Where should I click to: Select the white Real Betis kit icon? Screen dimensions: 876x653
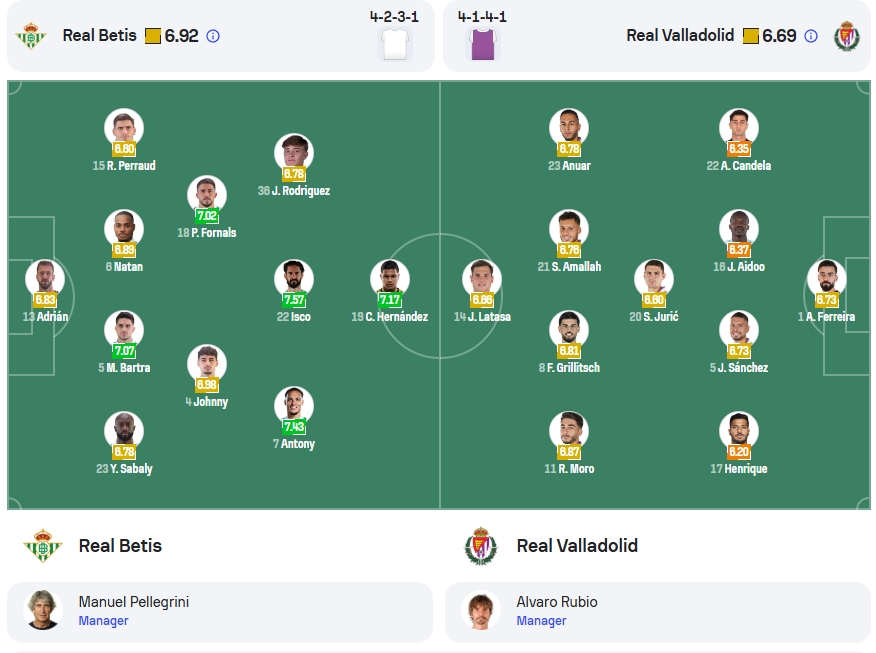tap(395, 44)
